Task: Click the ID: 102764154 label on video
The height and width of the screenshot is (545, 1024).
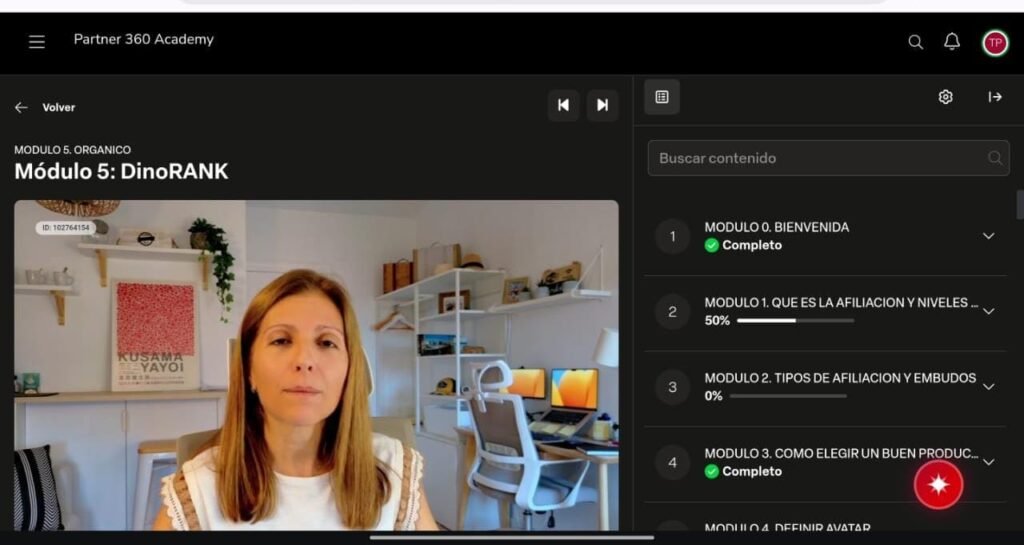Action: click(65, 228)
